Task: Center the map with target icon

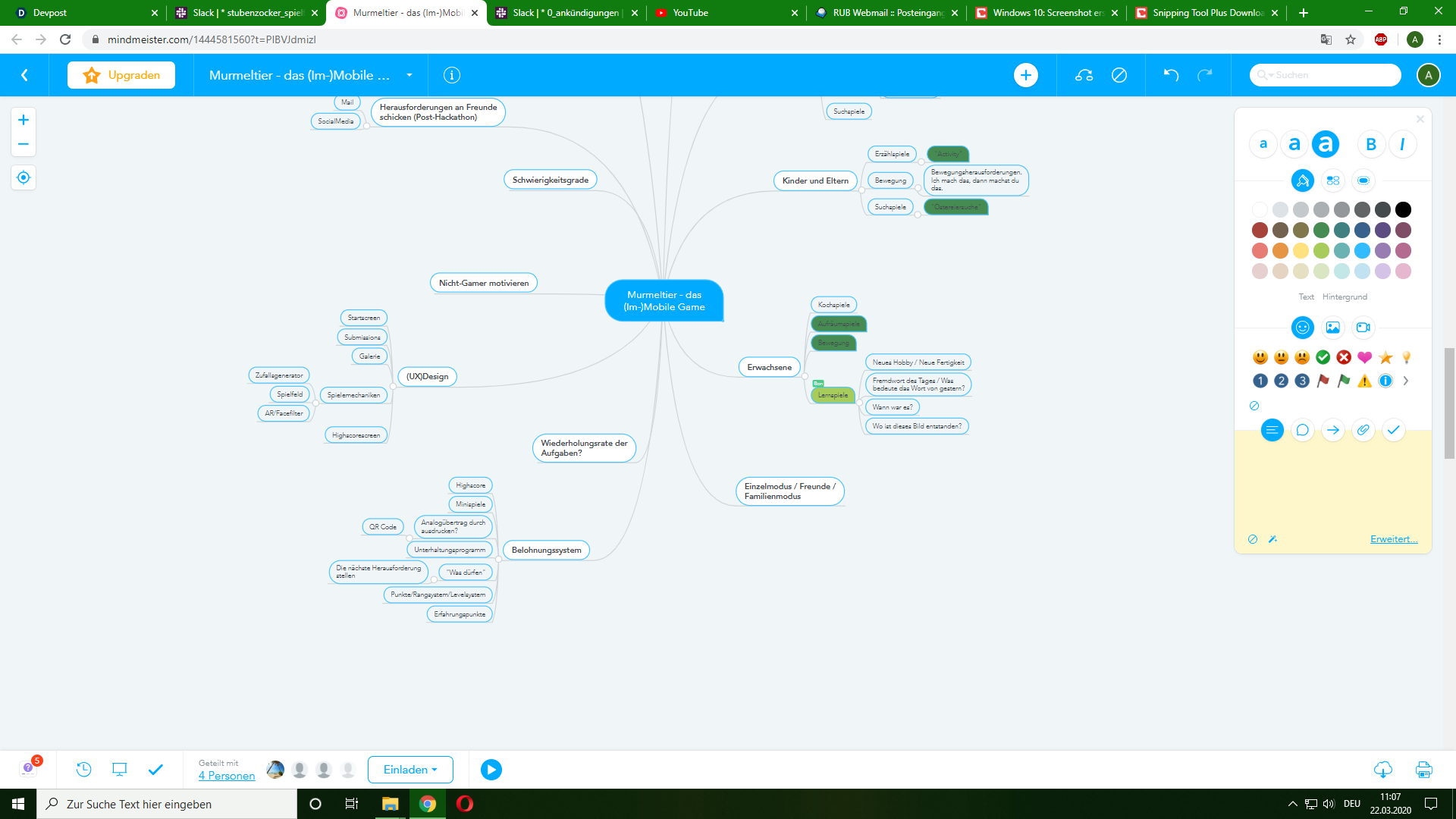Action: 24,177
